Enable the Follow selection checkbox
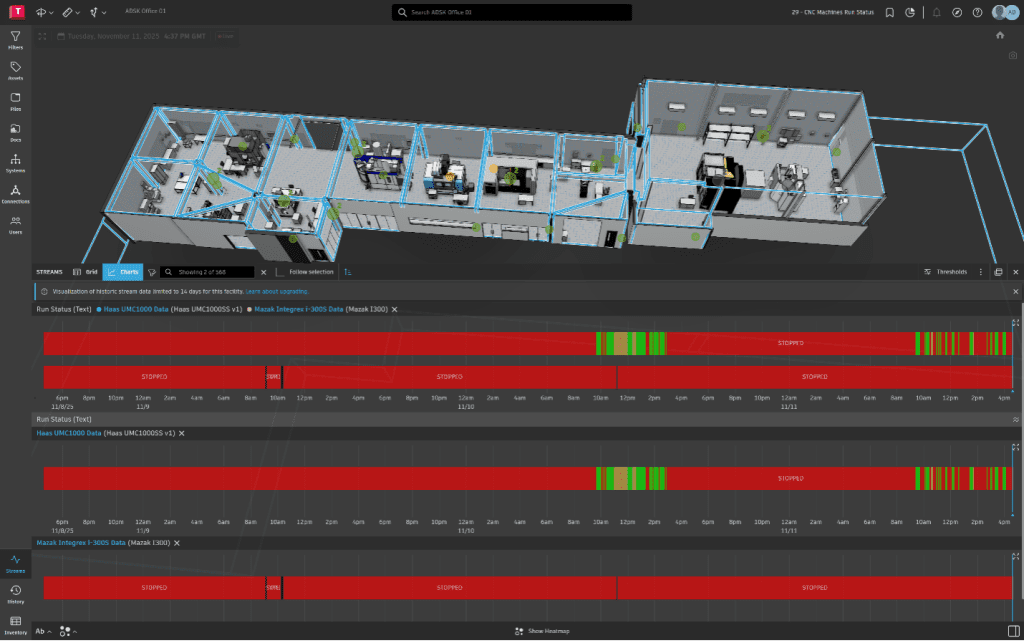 pos(280,272)
